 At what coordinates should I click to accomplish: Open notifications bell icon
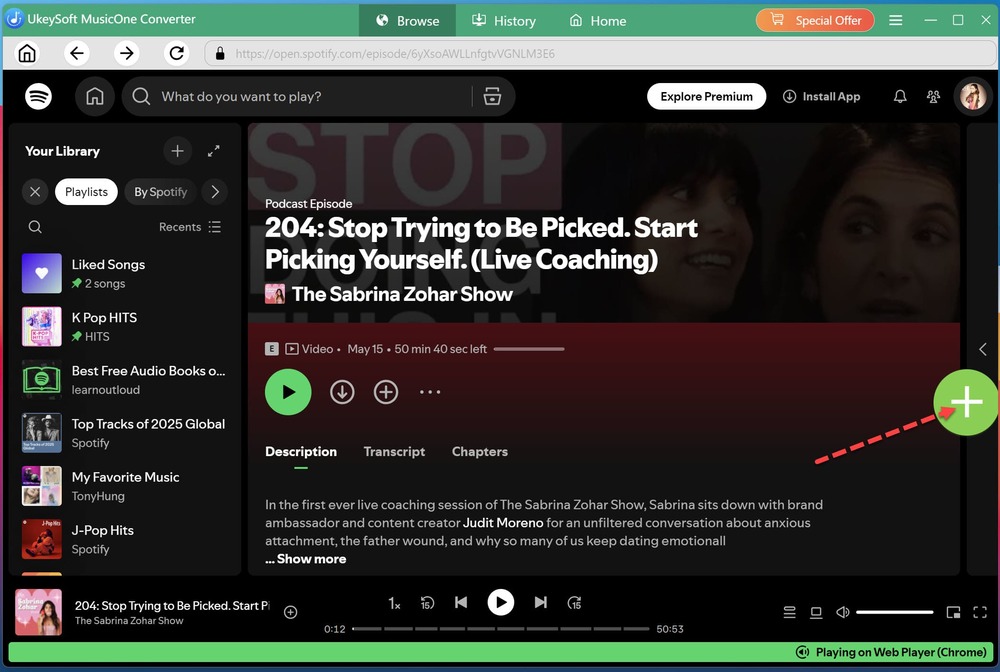click(x=900, y=96)
